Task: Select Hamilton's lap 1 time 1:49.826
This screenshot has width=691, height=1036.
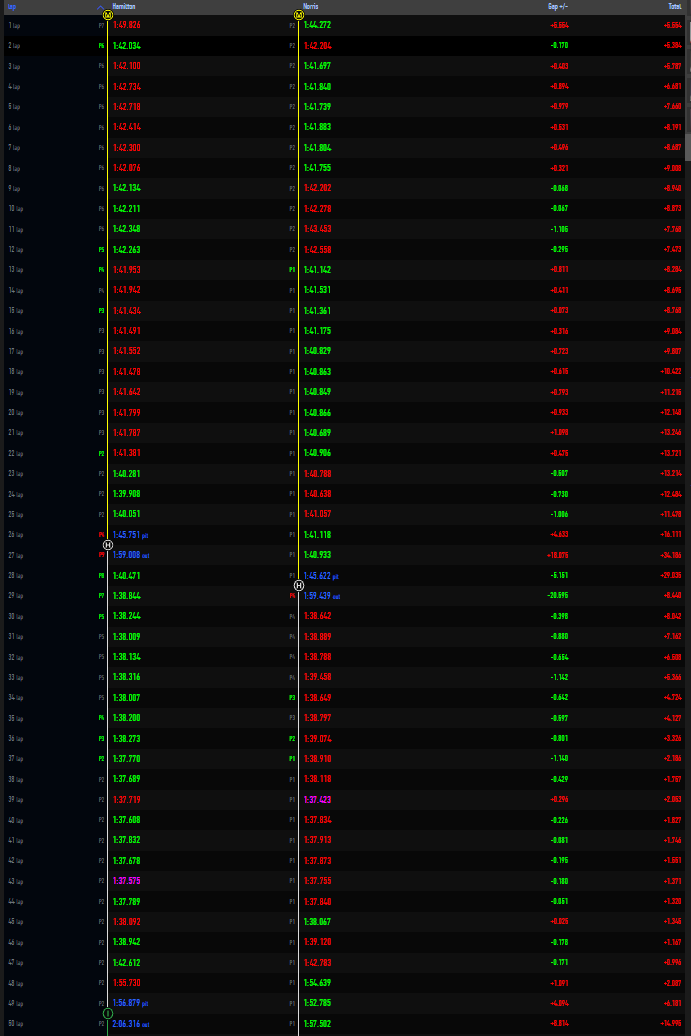Action: [127, 25]
